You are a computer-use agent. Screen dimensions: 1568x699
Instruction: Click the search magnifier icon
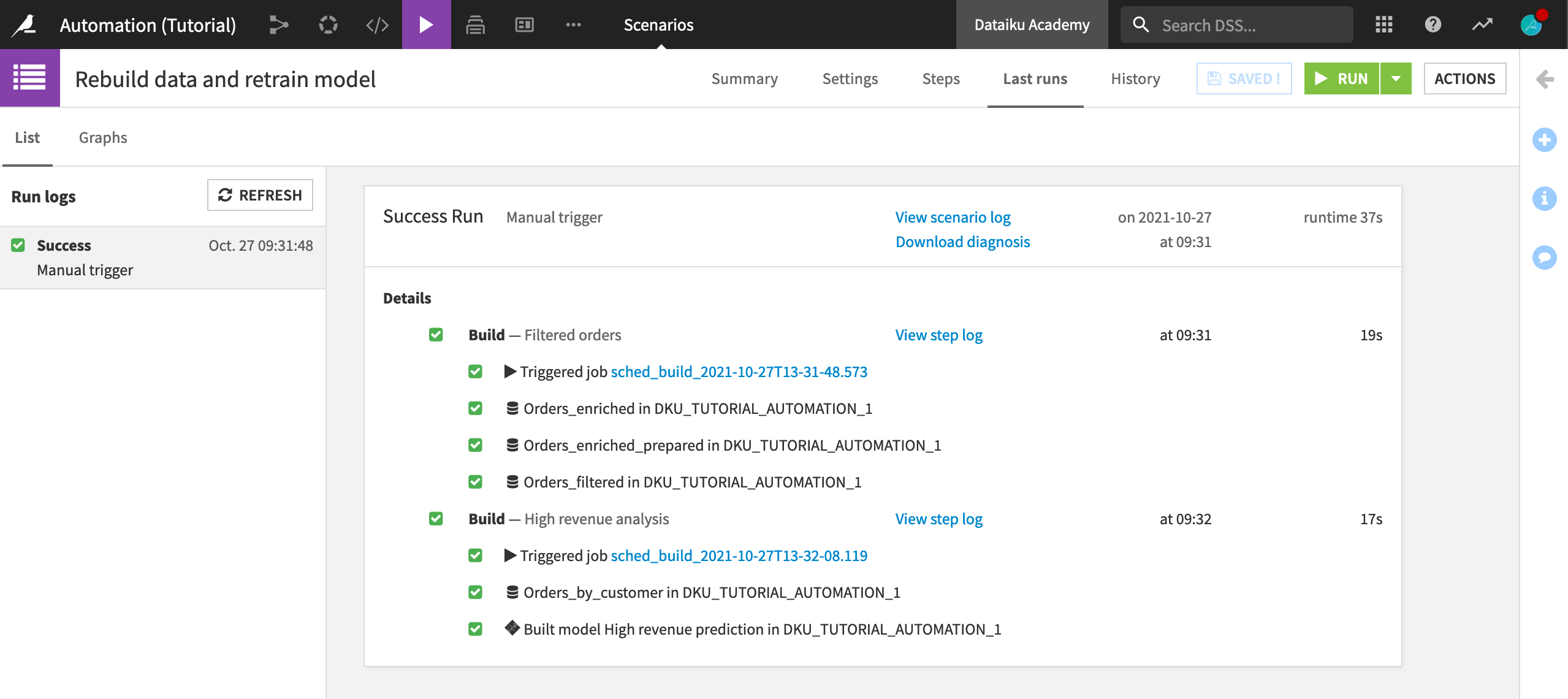point(1141,25)
